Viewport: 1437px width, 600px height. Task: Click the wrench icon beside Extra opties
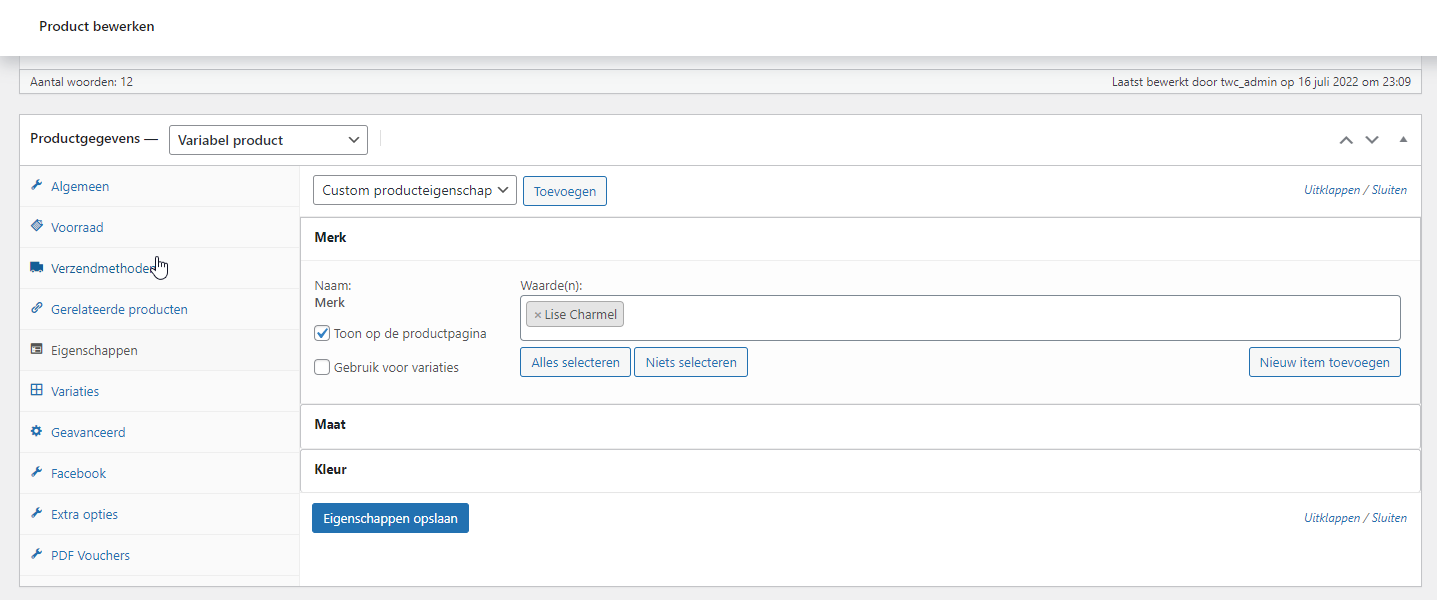(x=37, y=514)
